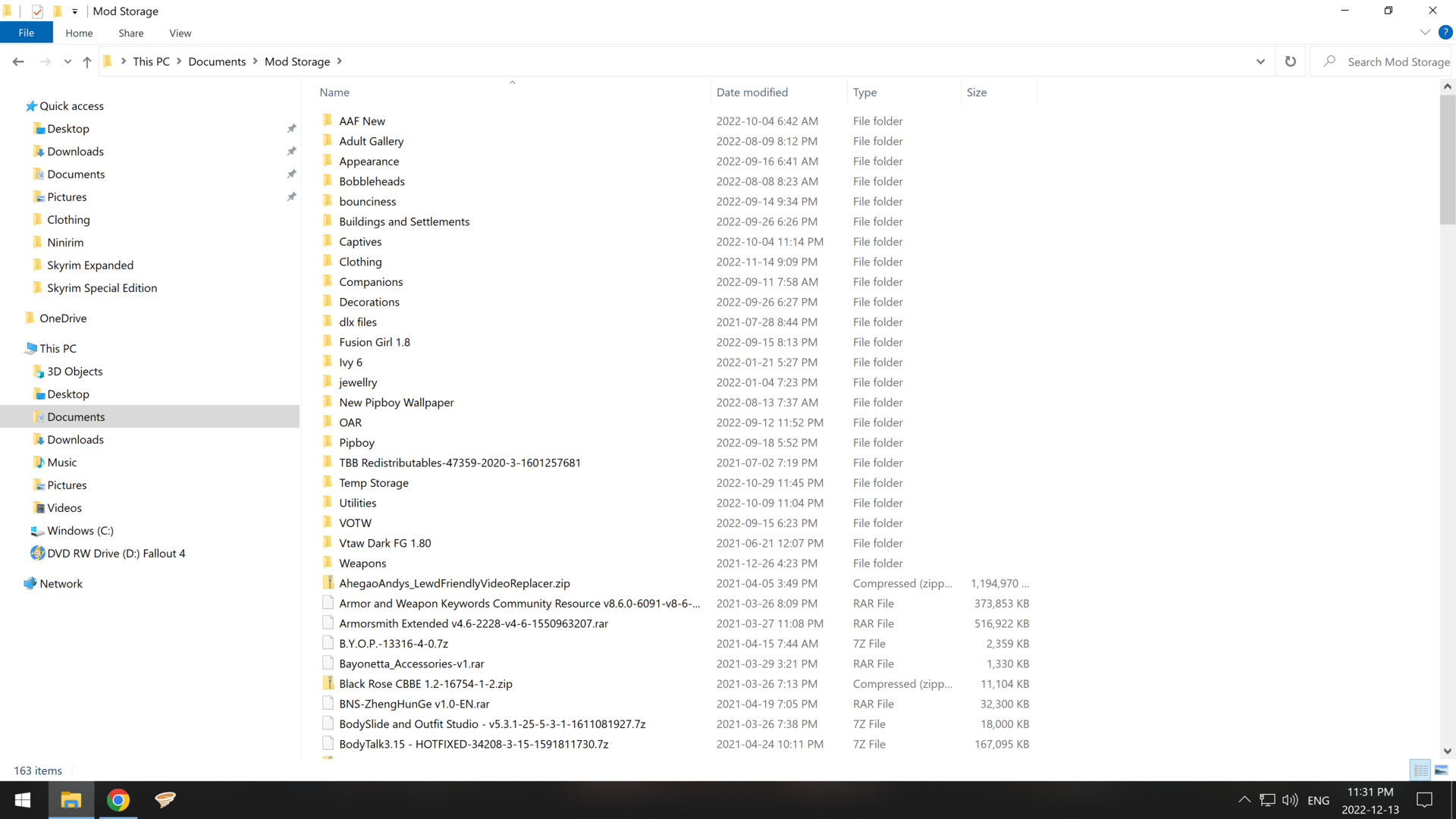Select Quick access in navigation pane
This screenshot has width=1456, height=819.
[71, 106]
